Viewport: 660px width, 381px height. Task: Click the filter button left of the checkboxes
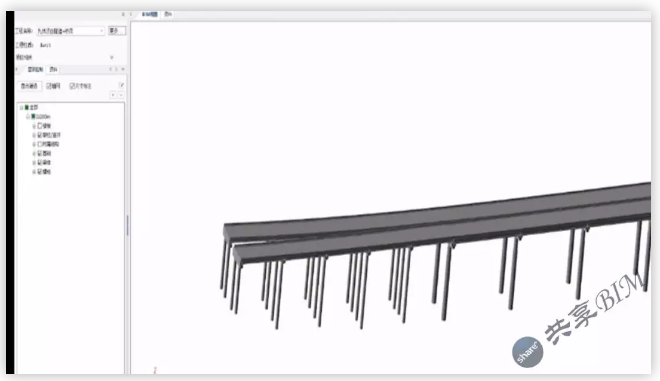click(x=29, y=86)
